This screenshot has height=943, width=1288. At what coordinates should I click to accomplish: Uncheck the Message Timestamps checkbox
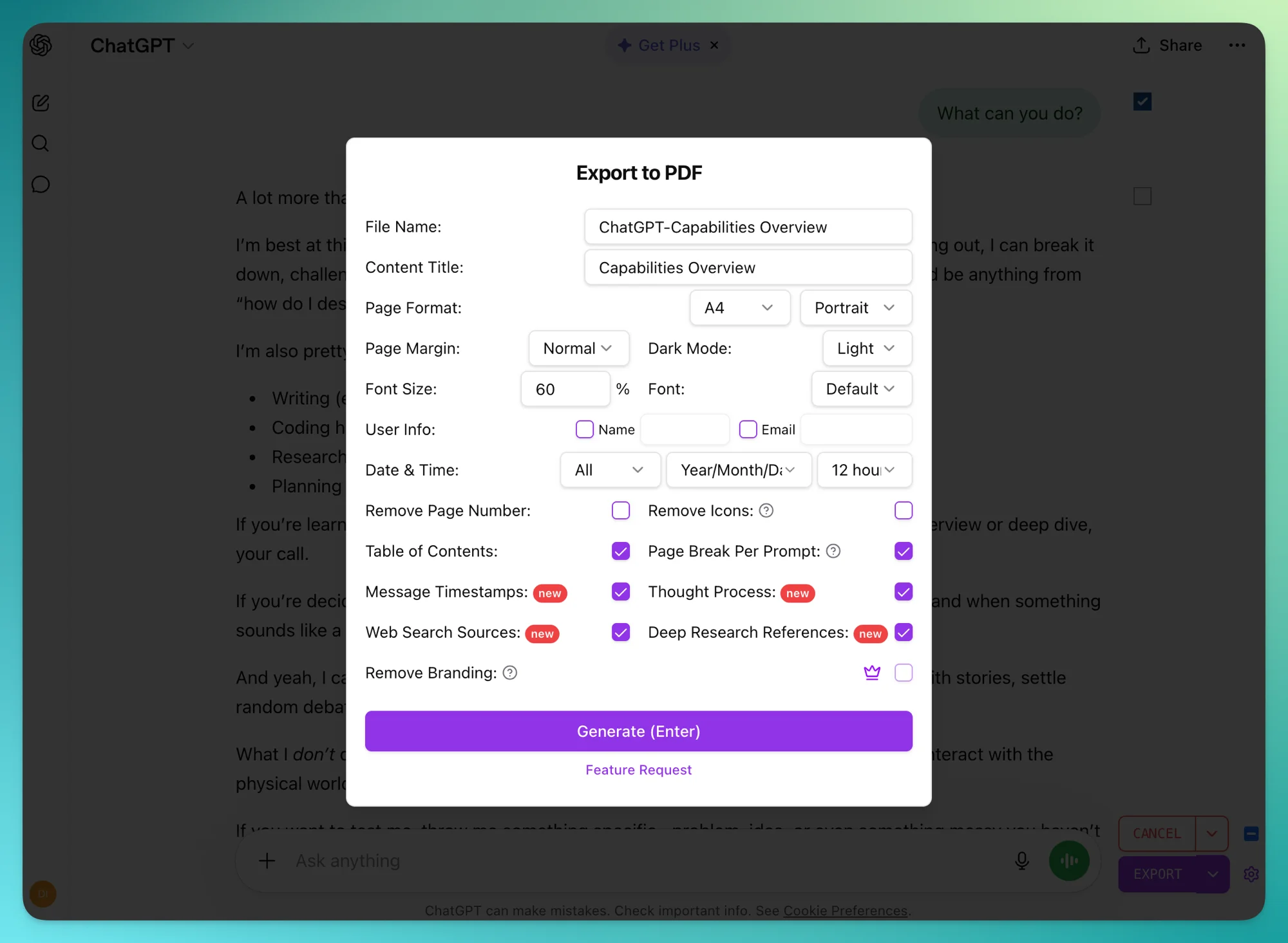pyautogui.click(x=621, y=592)
